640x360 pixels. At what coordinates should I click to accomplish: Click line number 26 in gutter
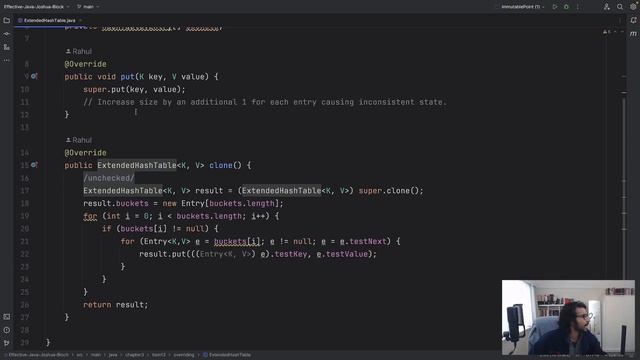tap(24, 305)
